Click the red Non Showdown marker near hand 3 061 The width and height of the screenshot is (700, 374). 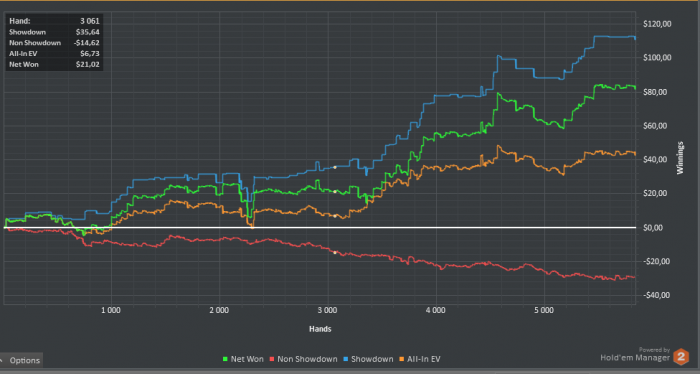335,253
